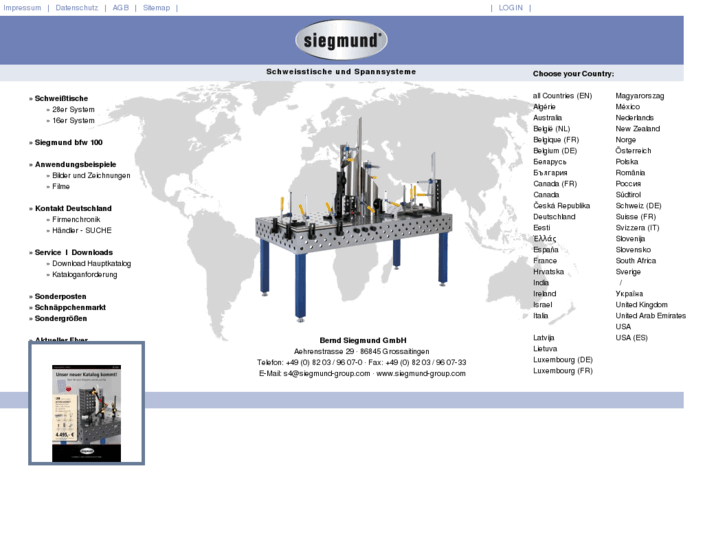Choose India country link
The height and width of the screenshot is (545, 727).
click(541, 283)
